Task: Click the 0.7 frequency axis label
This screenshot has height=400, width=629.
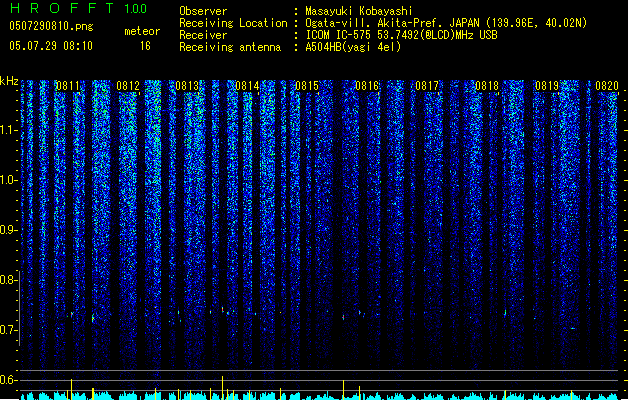Action: [x=8, y=330]
